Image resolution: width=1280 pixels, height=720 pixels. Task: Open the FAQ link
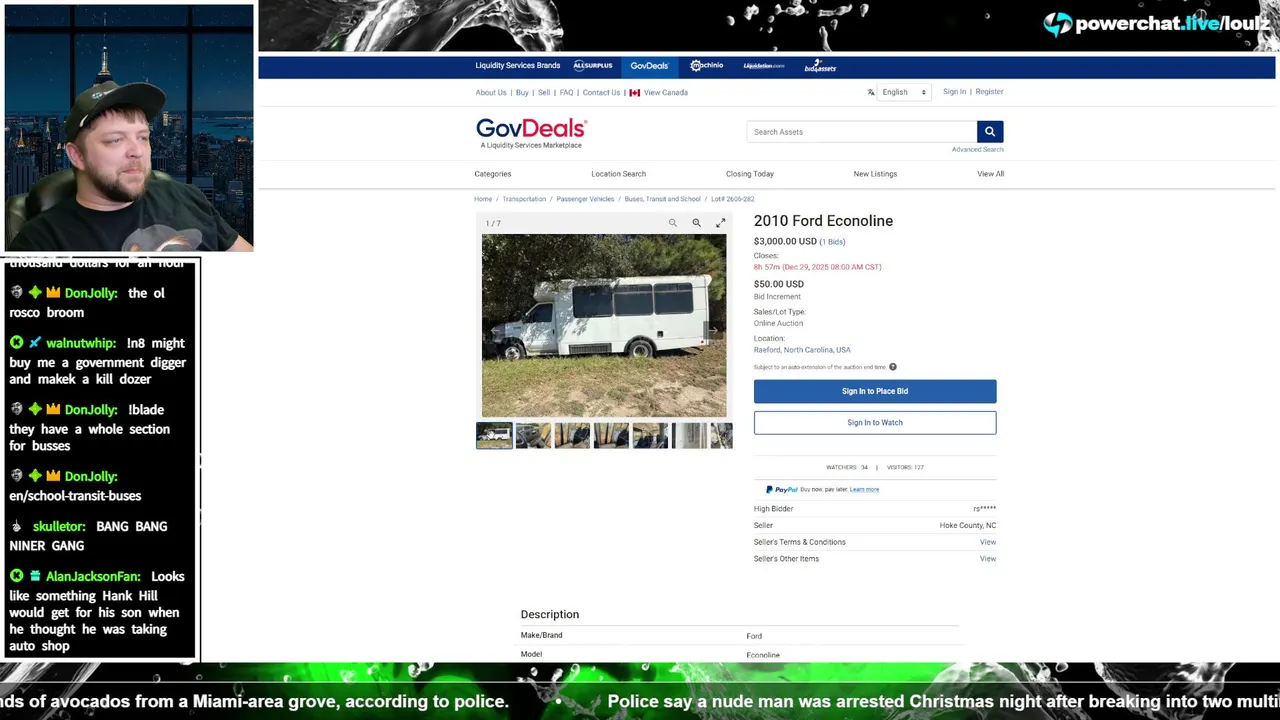coord(566,92)
